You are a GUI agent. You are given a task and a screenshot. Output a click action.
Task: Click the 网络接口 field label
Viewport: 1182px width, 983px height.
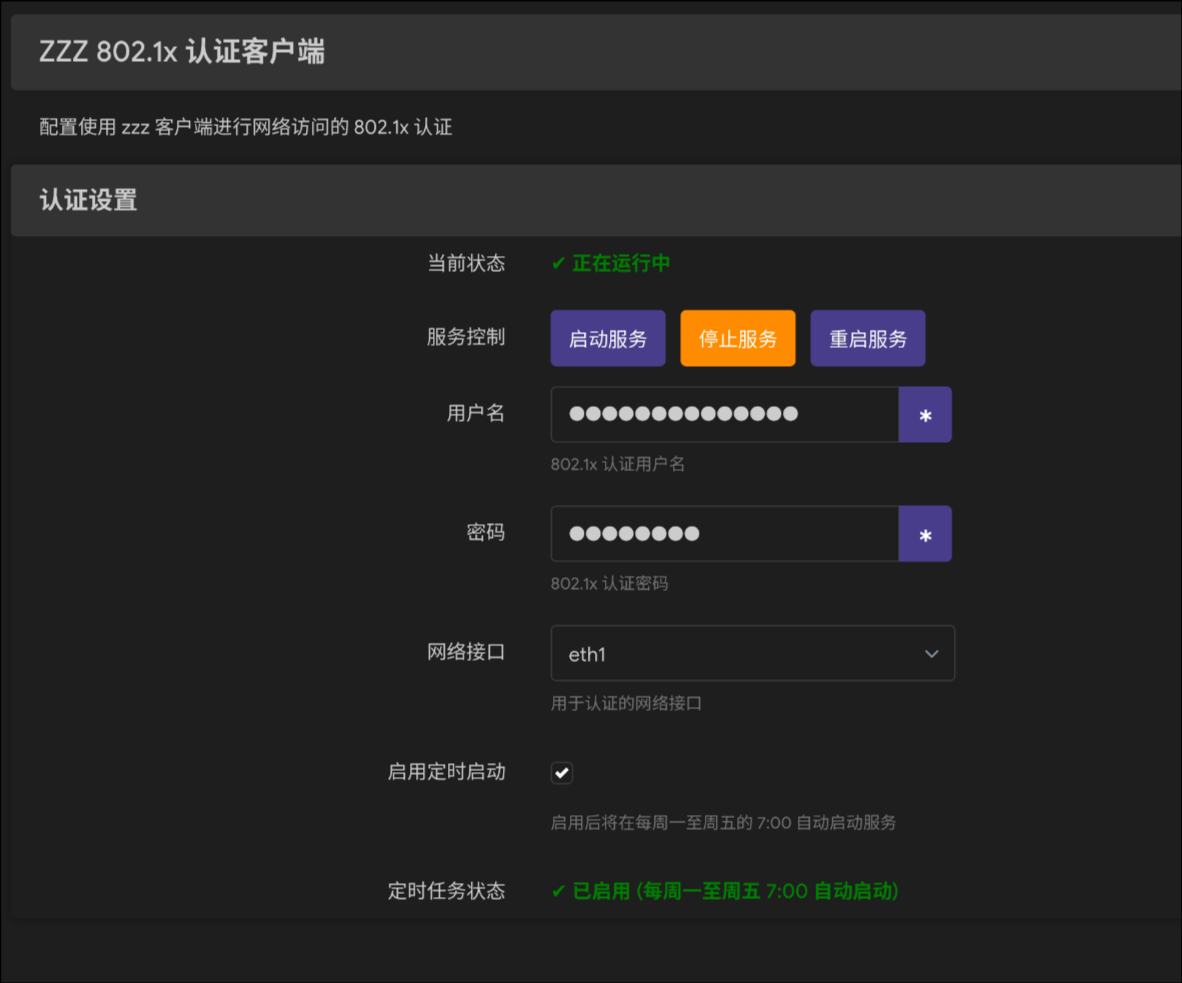pyautogui.click(x=466, y=653)
